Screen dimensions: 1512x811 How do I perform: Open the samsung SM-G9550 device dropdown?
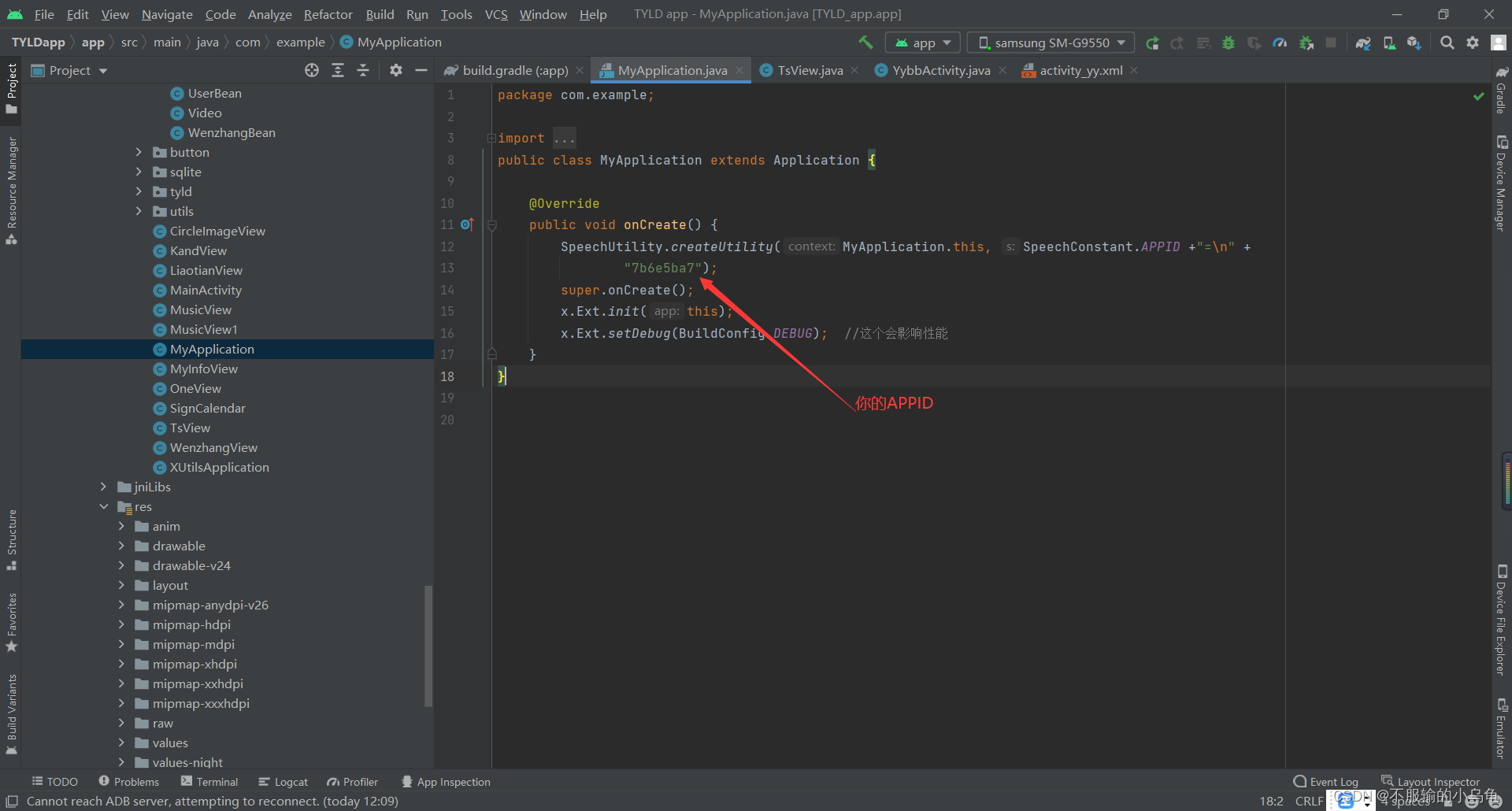(x=1051, y=43)
